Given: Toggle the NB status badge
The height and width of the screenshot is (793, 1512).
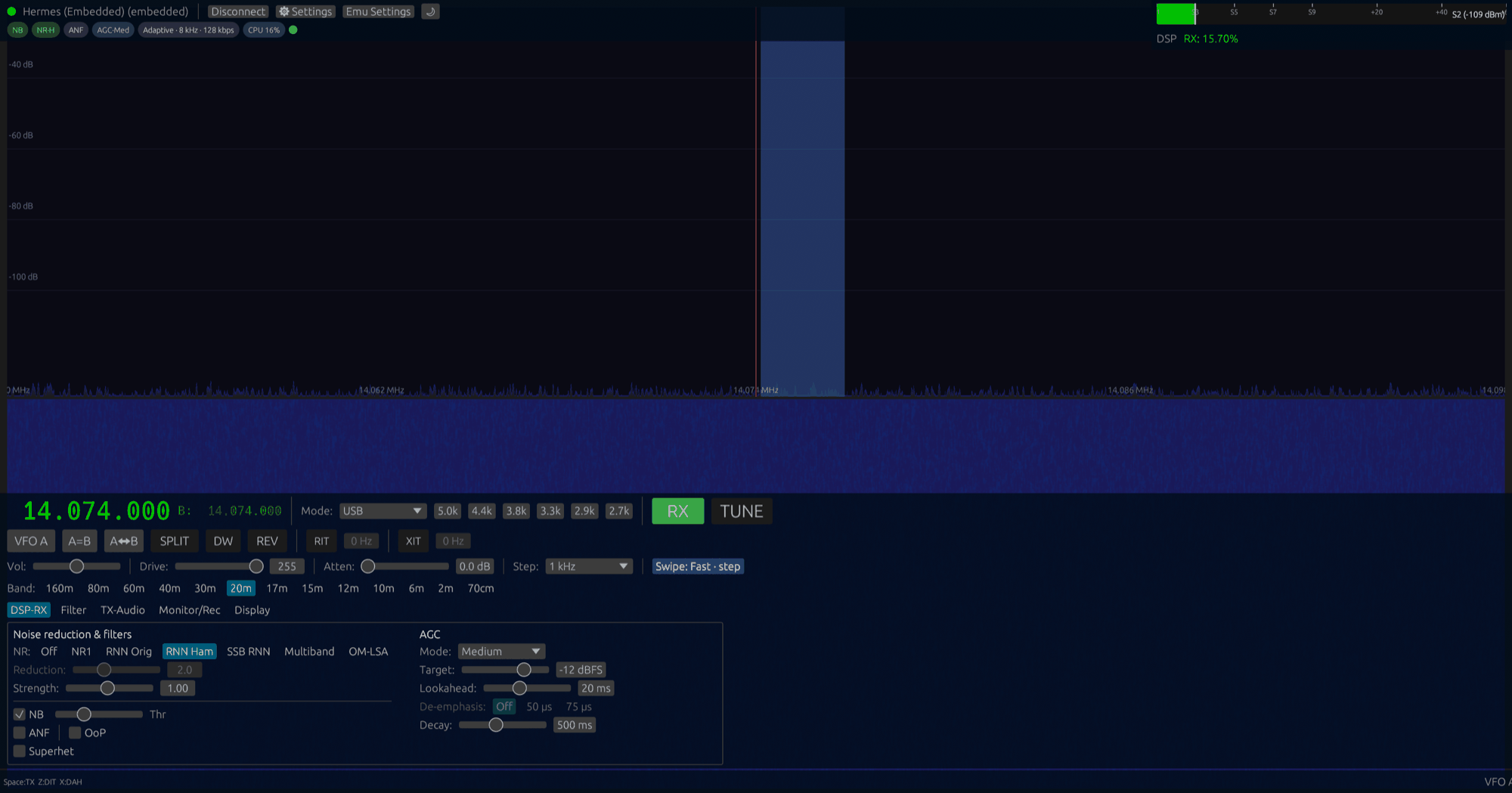Looking at the screenshot, I should point(17,30).
